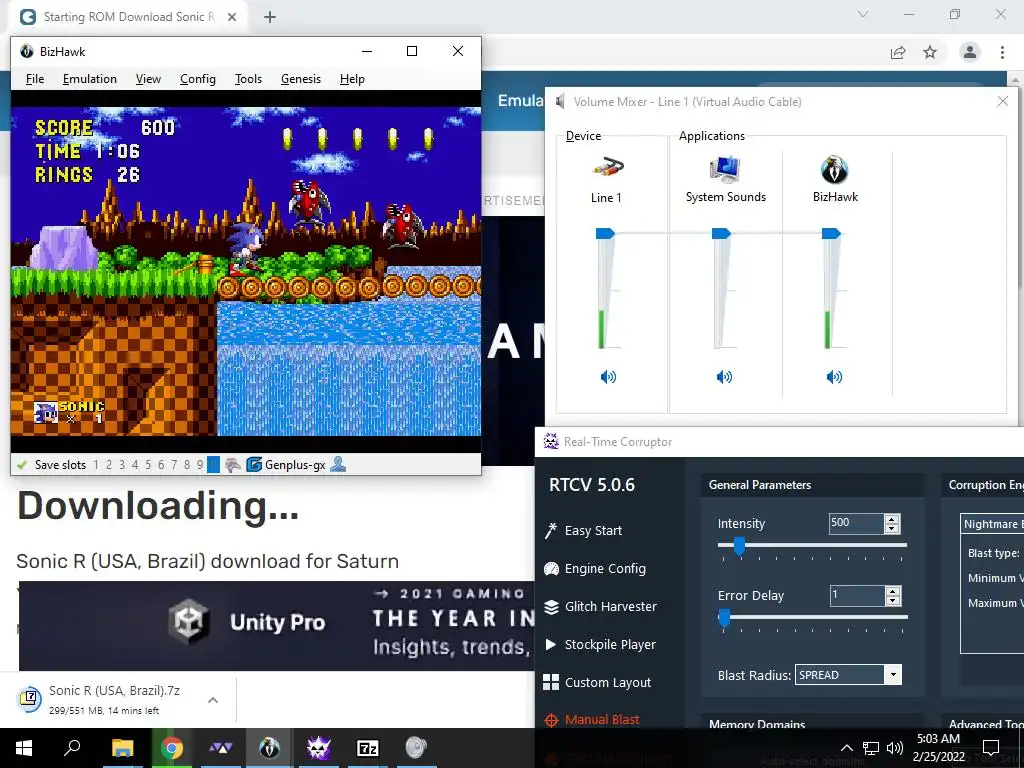Open the View menu in BizHawk
Viewport: 1024px width, 768px height.
coord(148,79)
